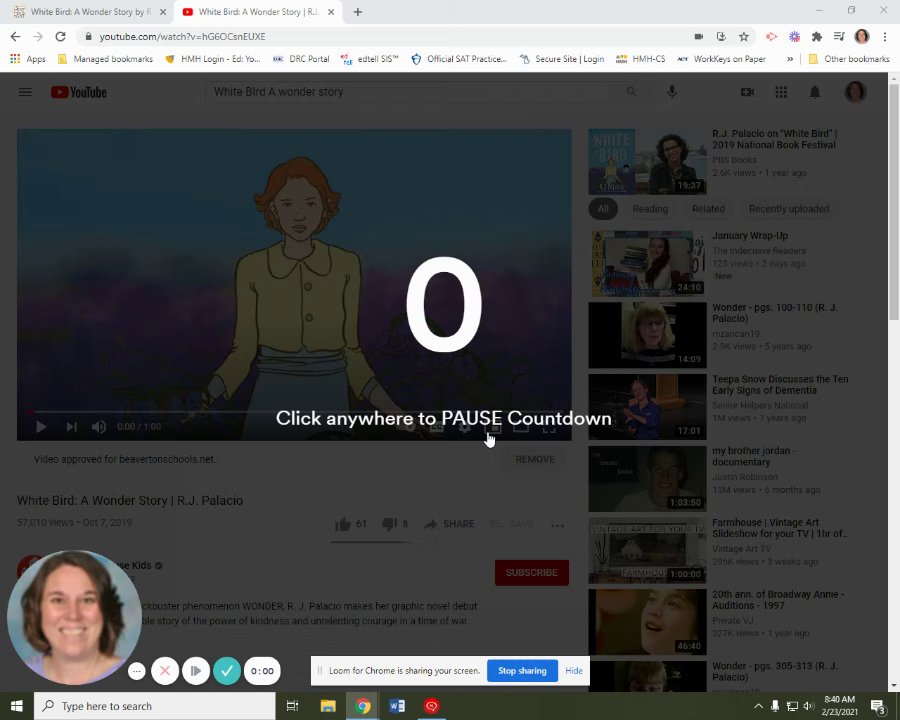Screen dimensions: 900x720
Task: Open the Chrome profile avatar
Action: pos(862,36)
